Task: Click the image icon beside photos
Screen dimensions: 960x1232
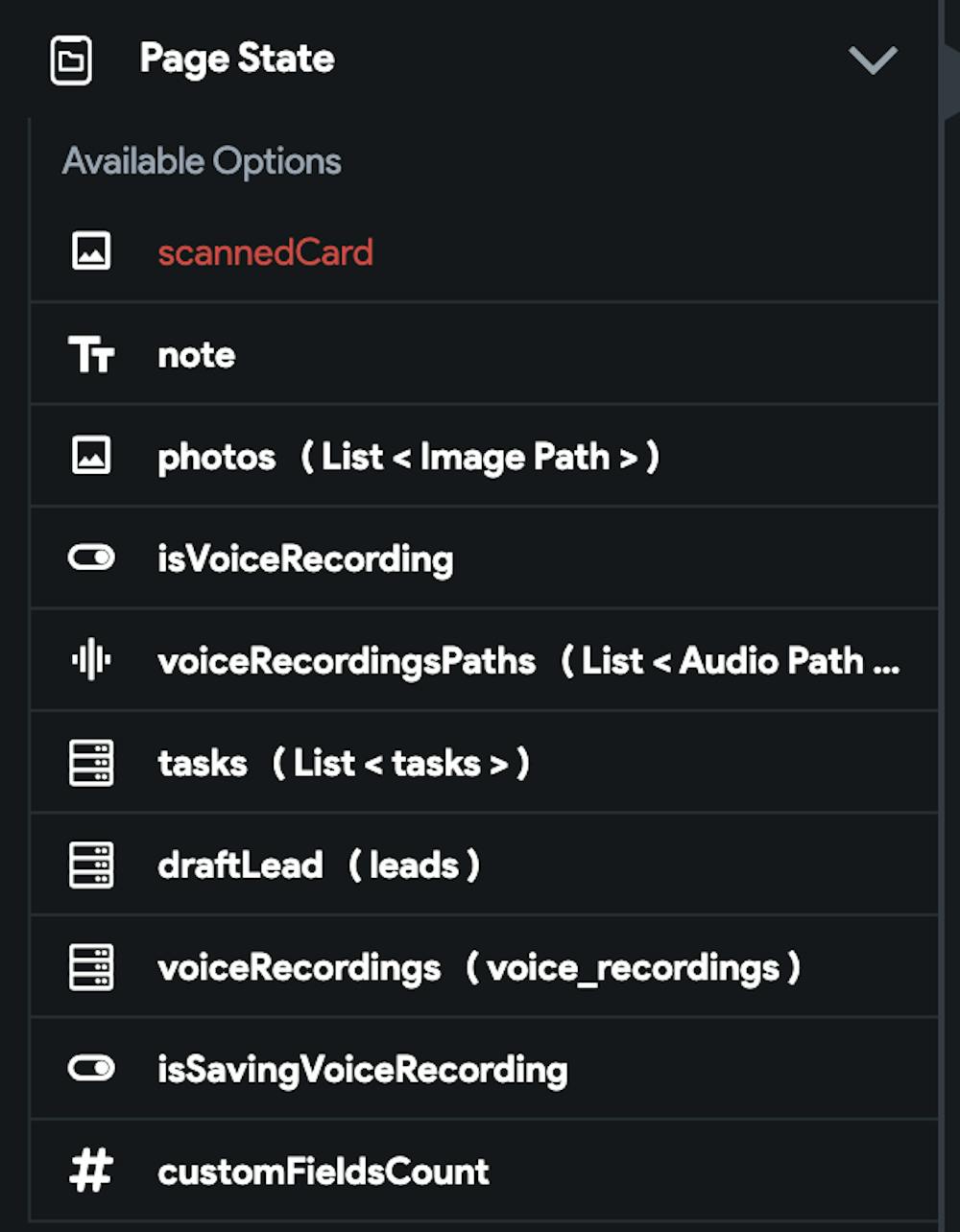Action: 91,457
